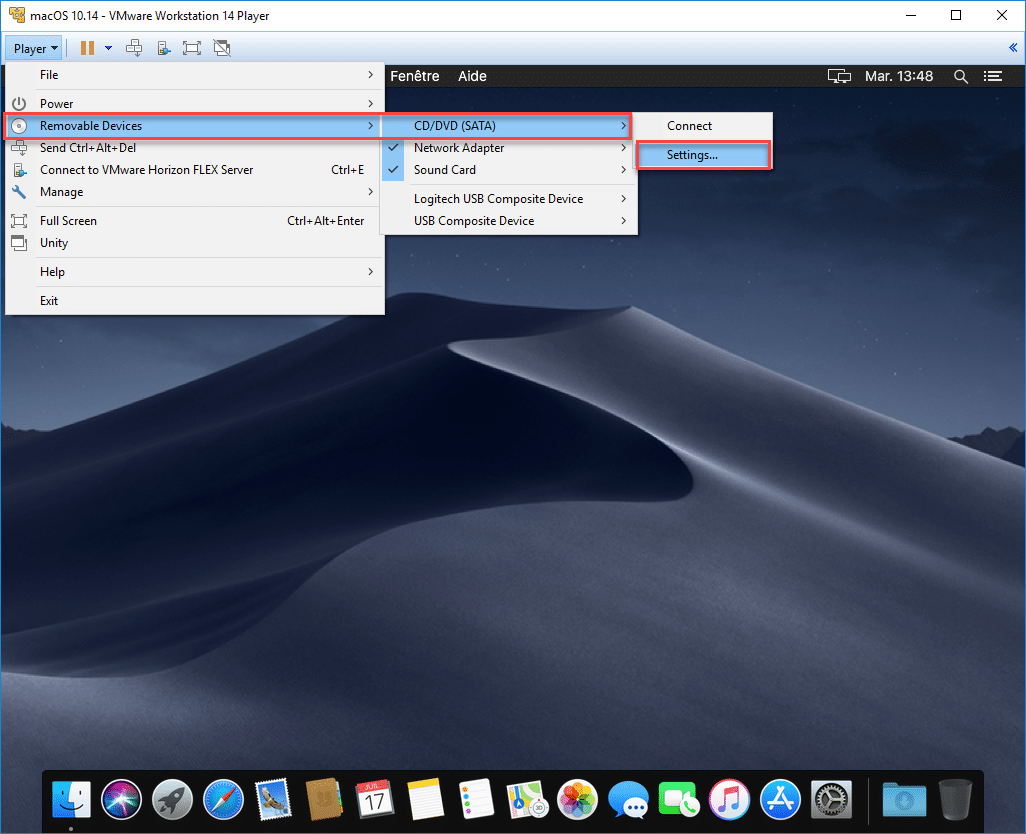Collapse the toolbar with the double chevron
The width and height of the screenshot is (1026, 834).
coord(1013,47)
